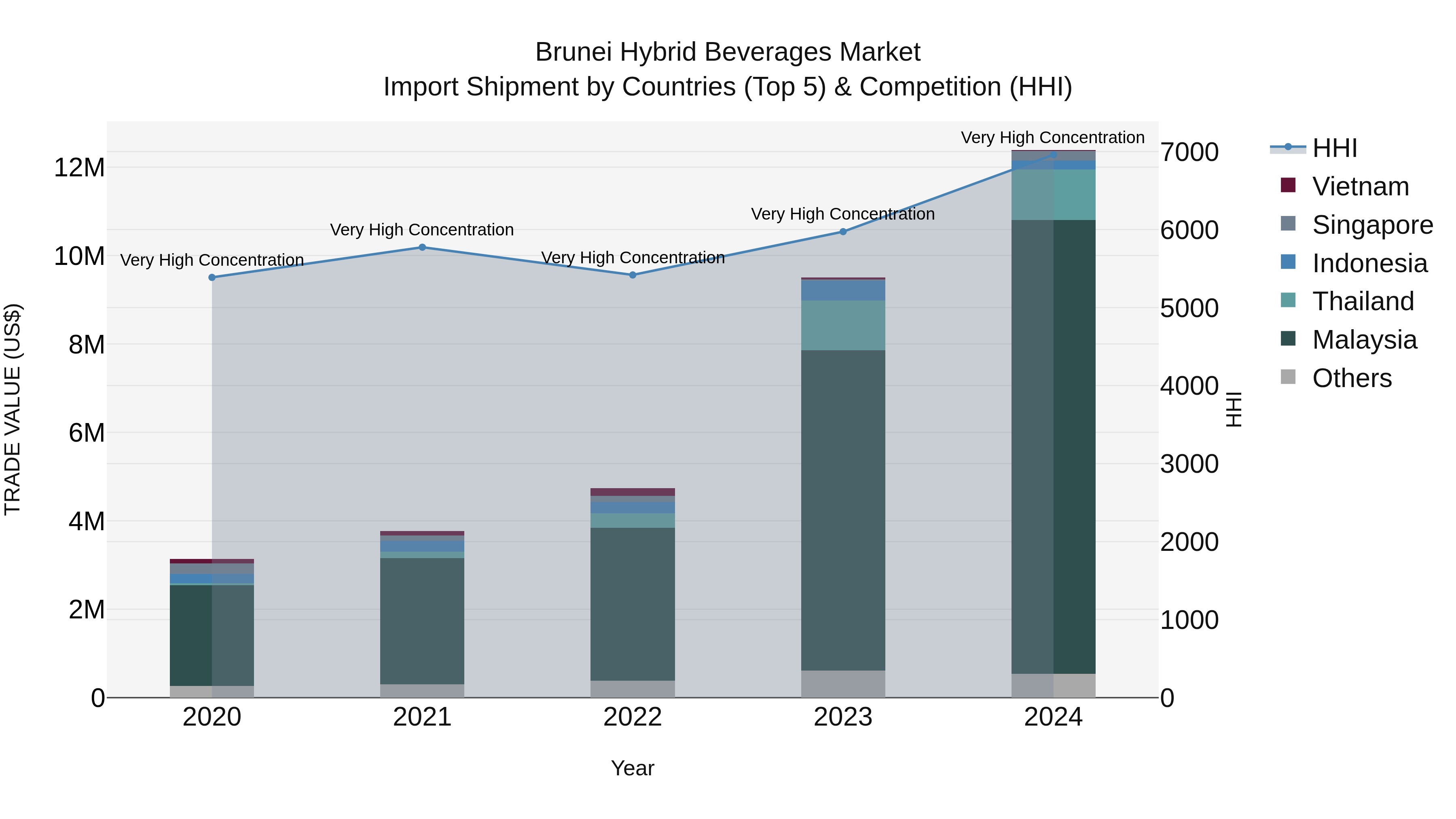
Task: Click the Malaysia bar segment for 2023
Action: coord(843,510)
